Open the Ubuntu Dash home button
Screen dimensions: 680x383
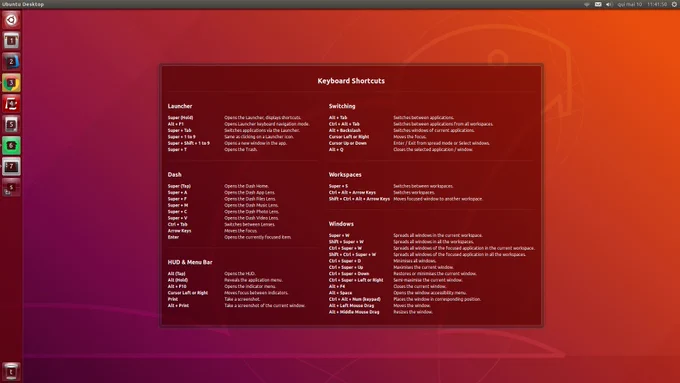tap(11, 20)
